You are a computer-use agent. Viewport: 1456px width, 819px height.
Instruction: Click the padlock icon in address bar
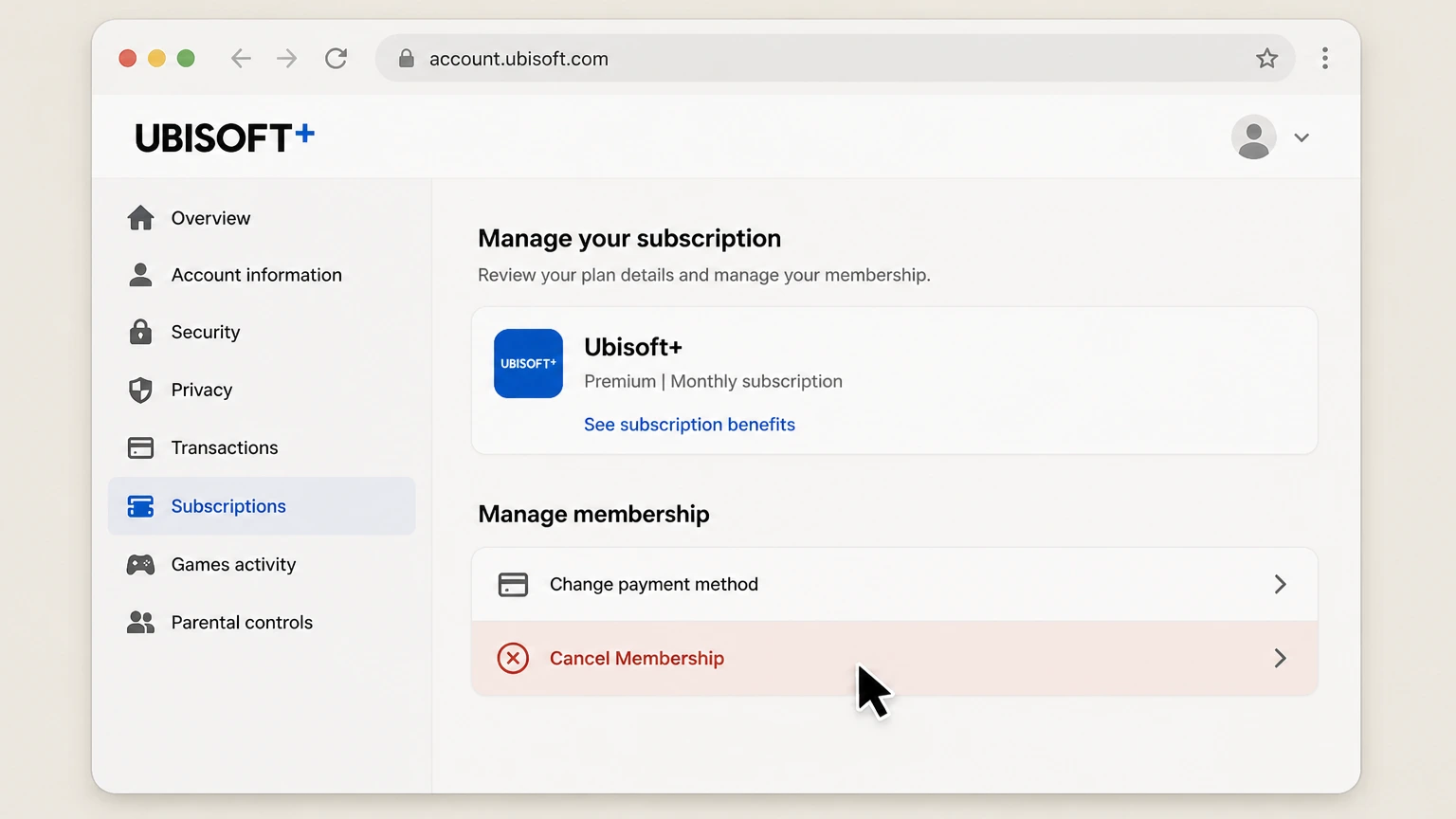407,59
